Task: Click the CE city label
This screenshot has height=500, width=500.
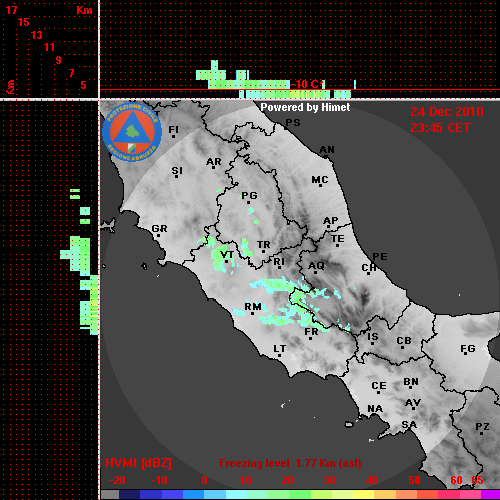Action: pos(379,386)
